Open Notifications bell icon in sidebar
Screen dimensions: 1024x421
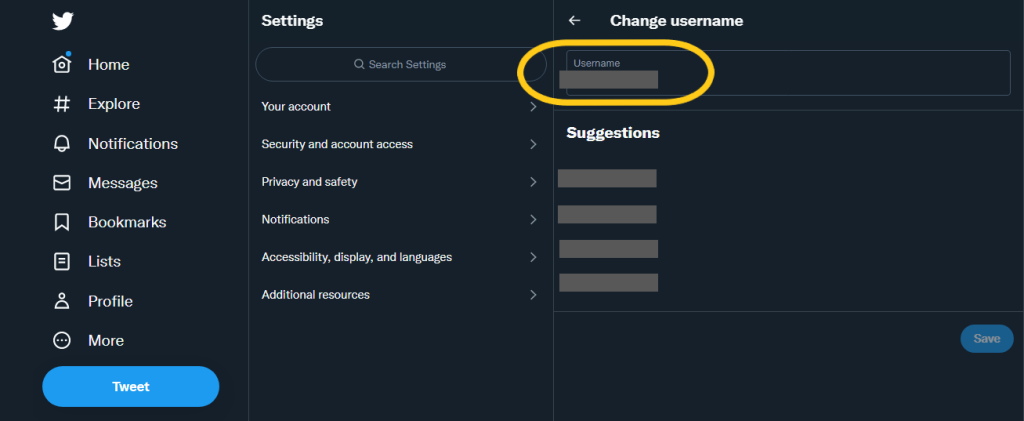point(62,144)
